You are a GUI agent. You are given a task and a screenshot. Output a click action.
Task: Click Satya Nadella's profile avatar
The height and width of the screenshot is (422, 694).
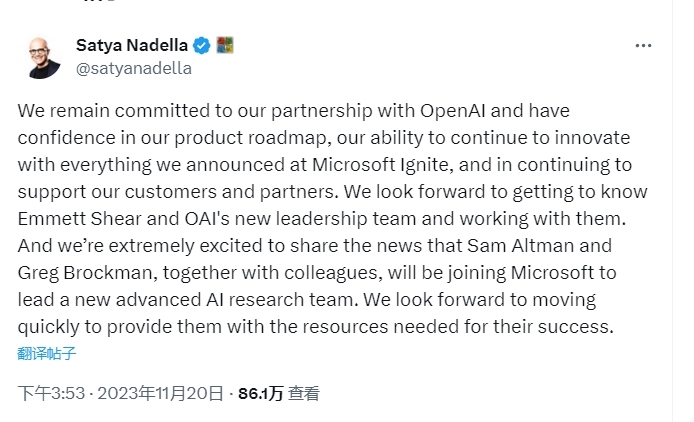click(40, 56)
